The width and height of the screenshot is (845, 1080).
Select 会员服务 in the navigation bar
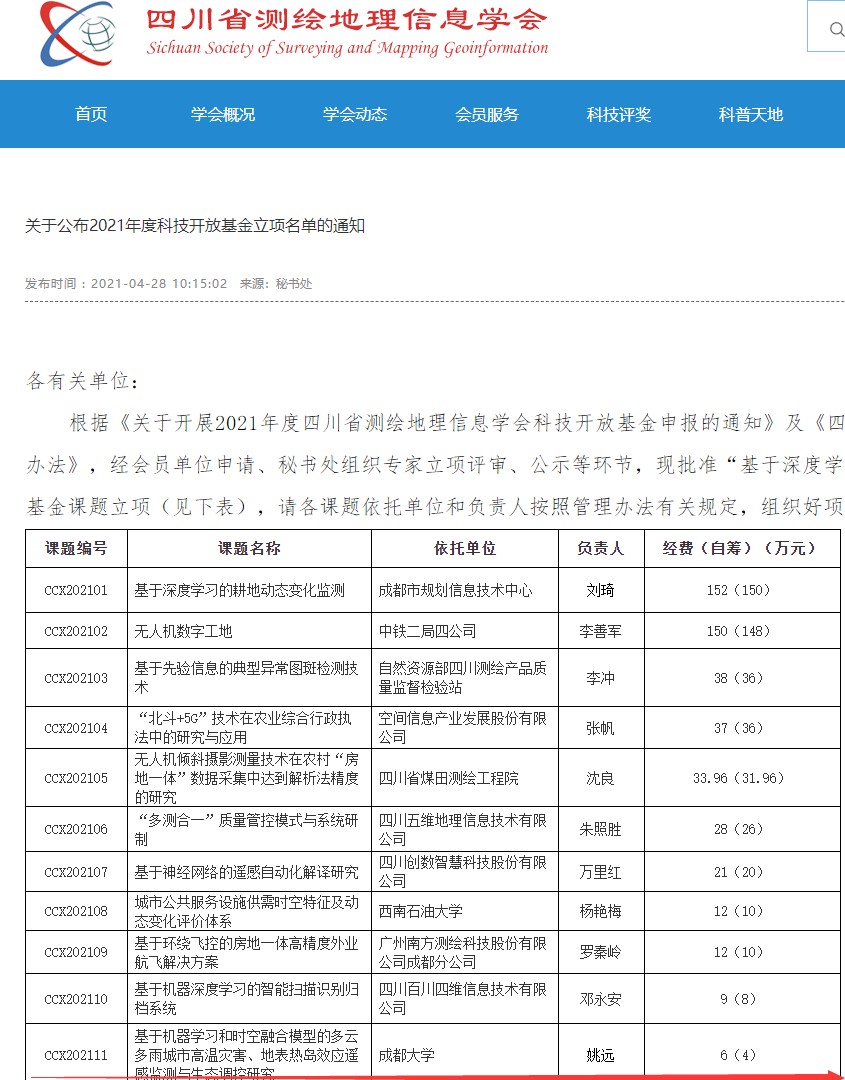tap(487, 114)
